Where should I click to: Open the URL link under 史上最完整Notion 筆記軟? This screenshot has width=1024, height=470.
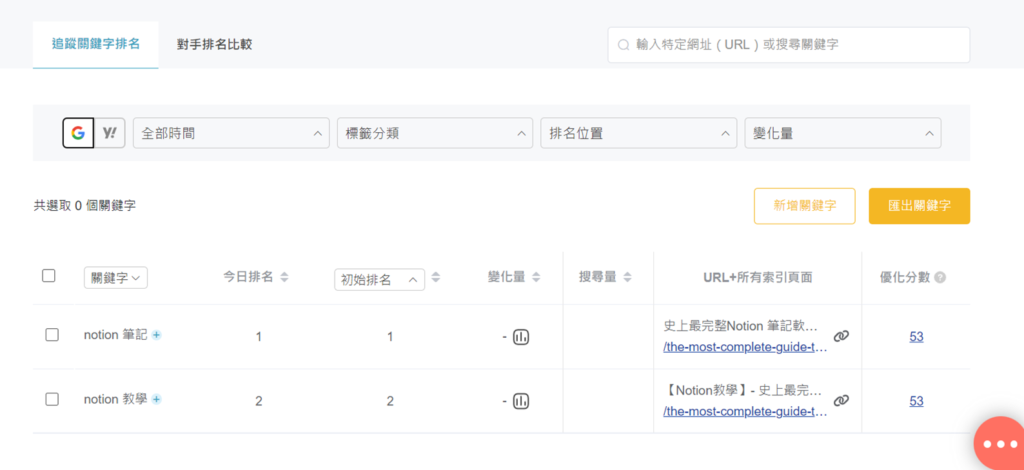745,348
